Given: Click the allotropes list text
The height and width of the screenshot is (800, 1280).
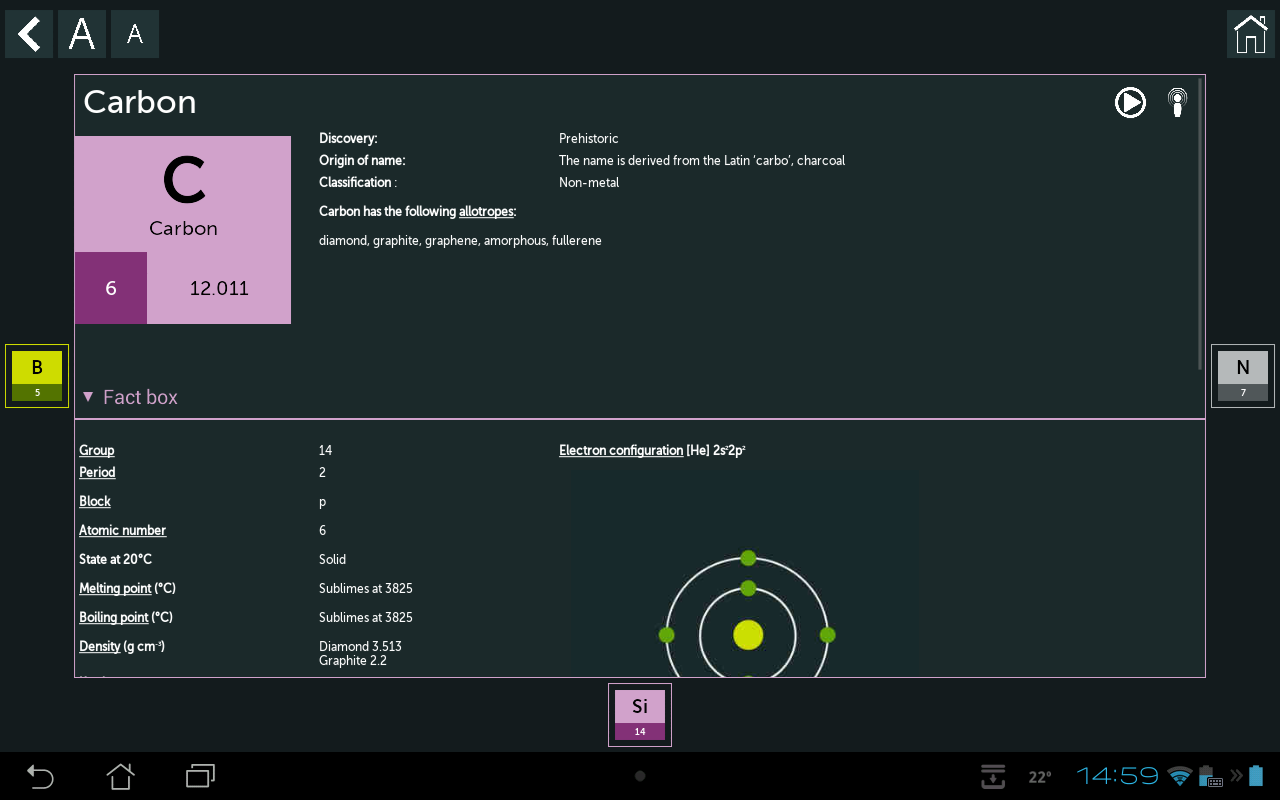Looking at the screenshot, I should point(460,240).
